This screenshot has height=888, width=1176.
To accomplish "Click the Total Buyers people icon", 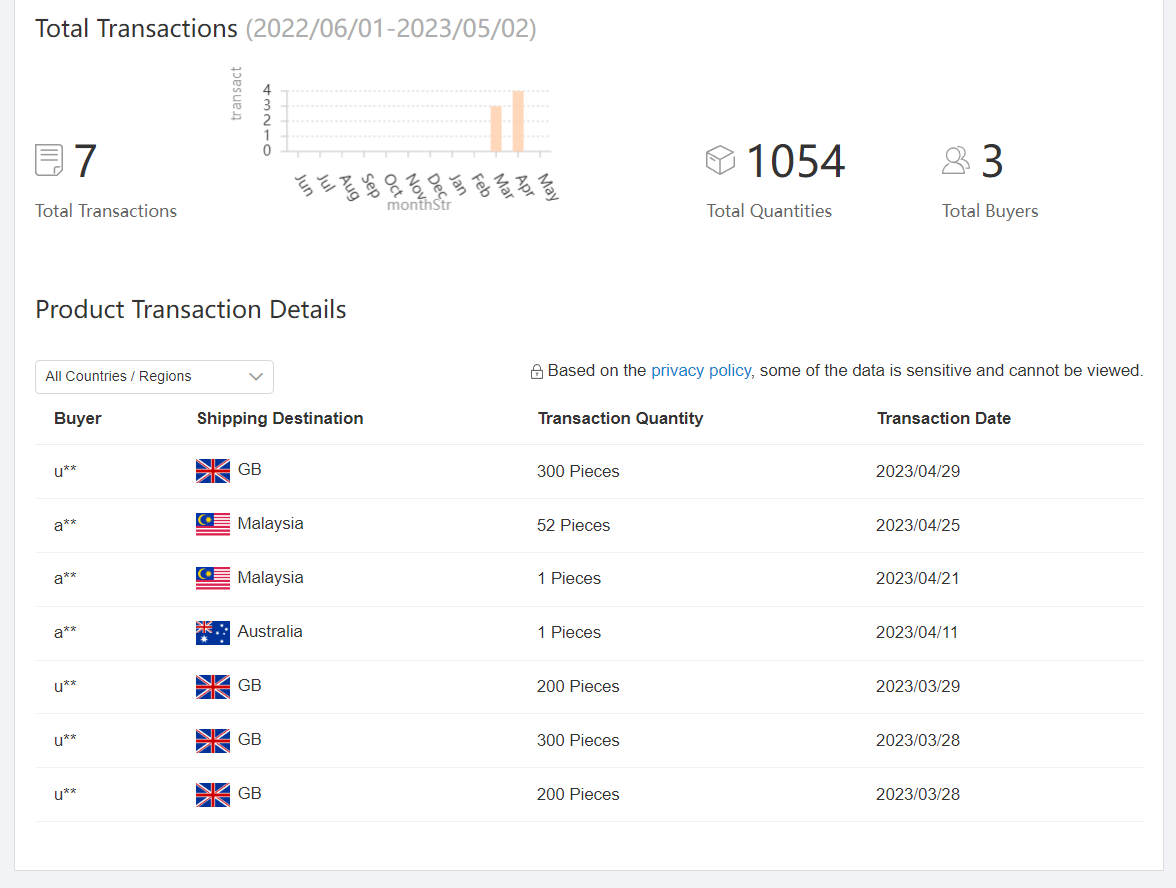I will pos(956,160).
